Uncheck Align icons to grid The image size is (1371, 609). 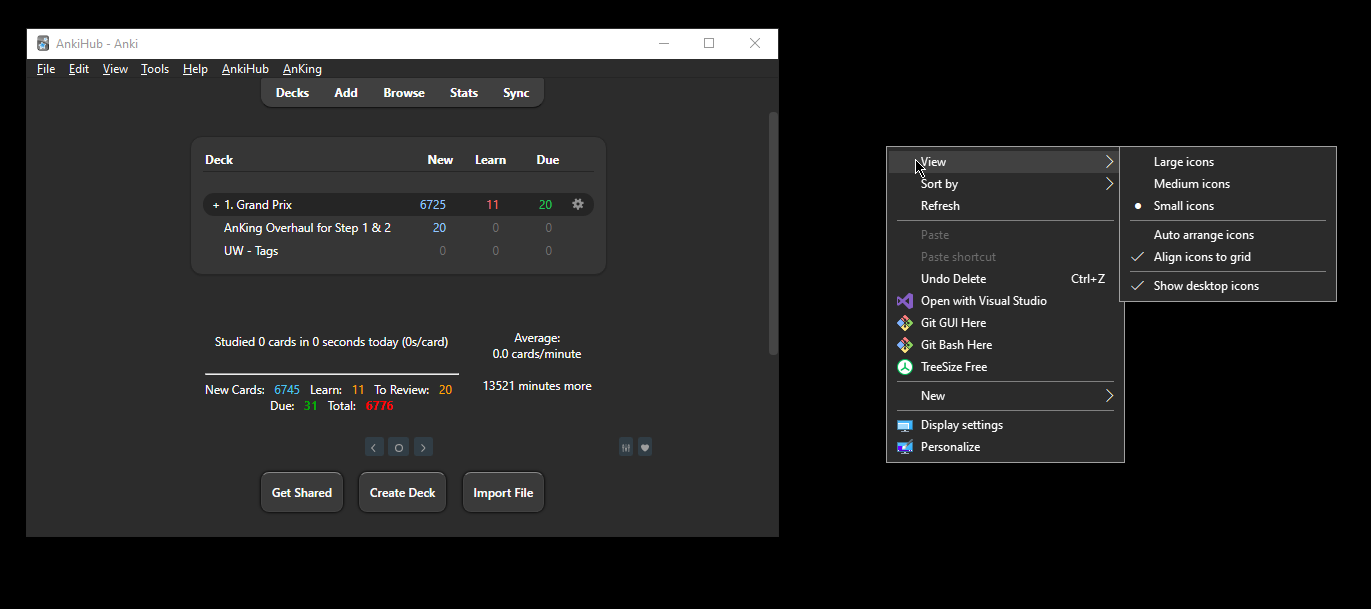coord(1228,257)
